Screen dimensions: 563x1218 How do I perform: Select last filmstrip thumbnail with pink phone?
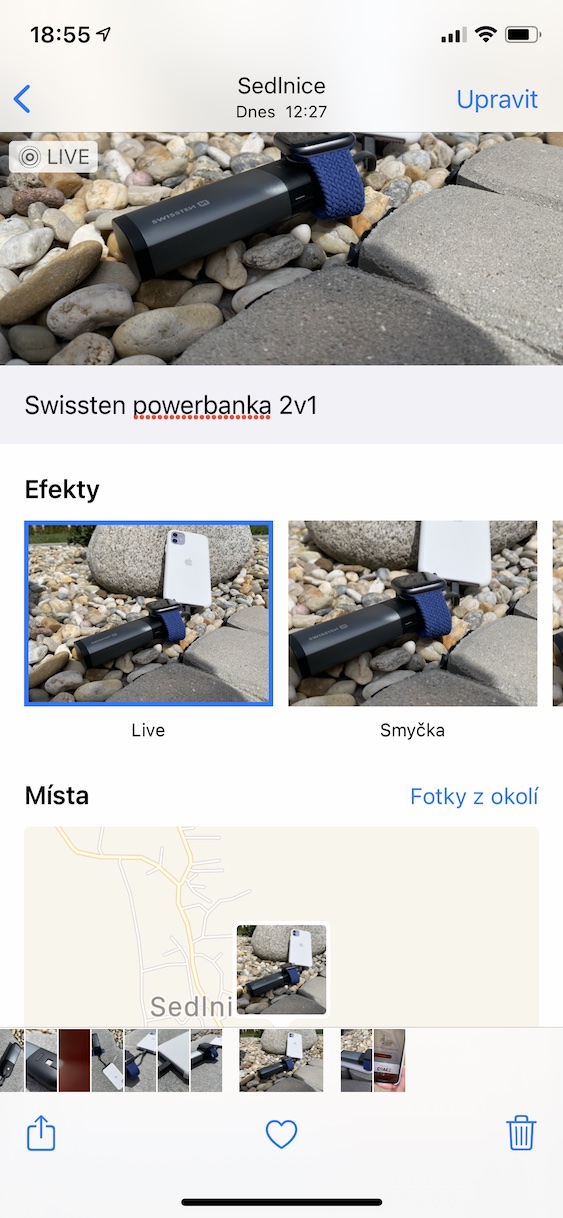coord(389,1060)
